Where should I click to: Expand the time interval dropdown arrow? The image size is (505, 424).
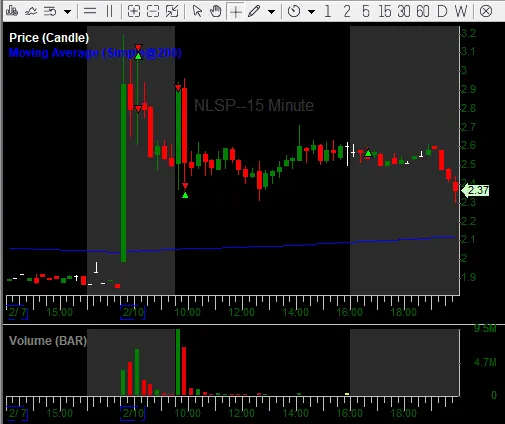tap(311, 12)
